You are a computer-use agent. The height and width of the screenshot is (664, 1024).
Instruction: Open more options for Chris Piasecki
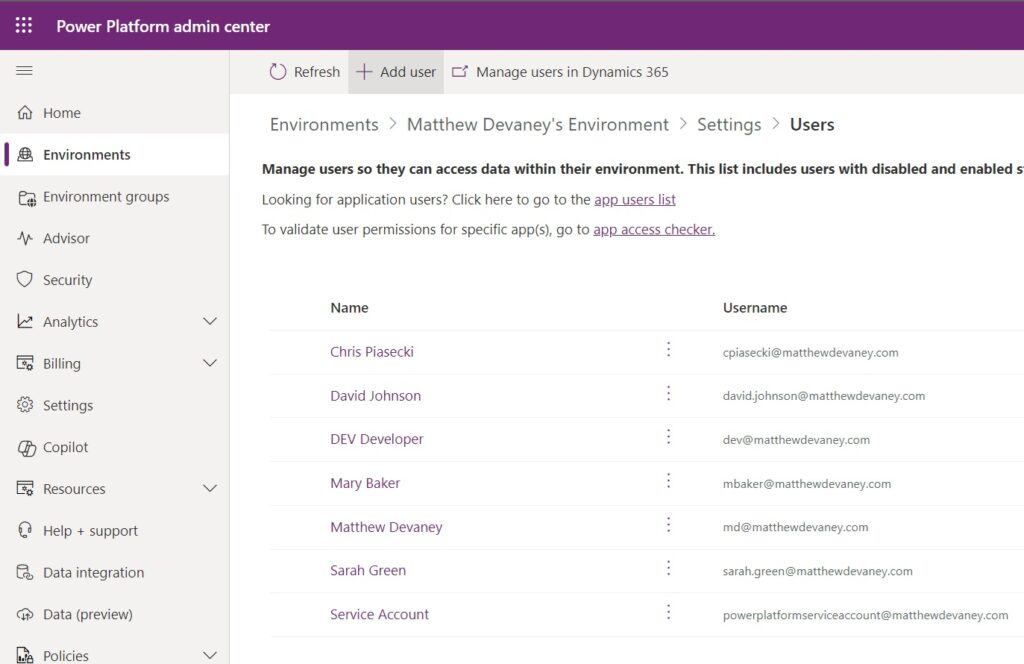click(668, 349)
